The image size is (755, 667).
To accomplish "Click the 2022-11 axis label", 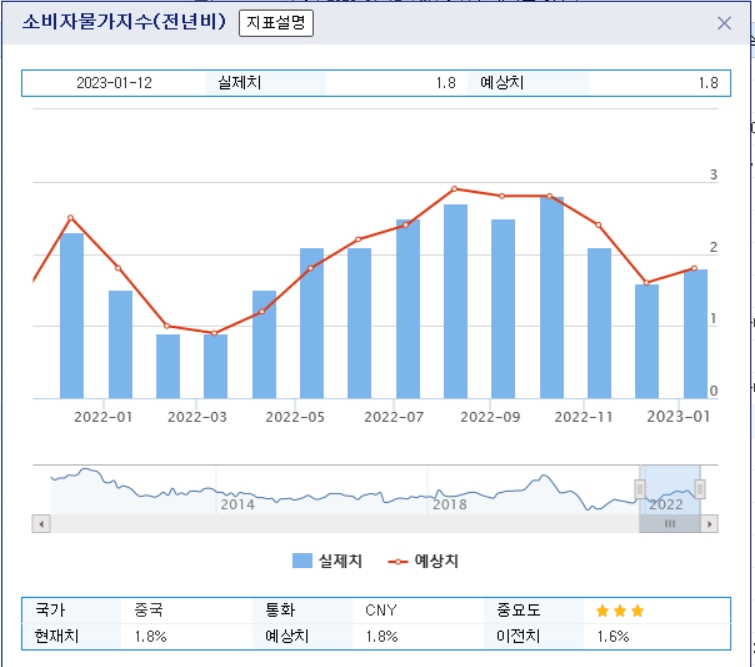I will click(x=584, y=417).
